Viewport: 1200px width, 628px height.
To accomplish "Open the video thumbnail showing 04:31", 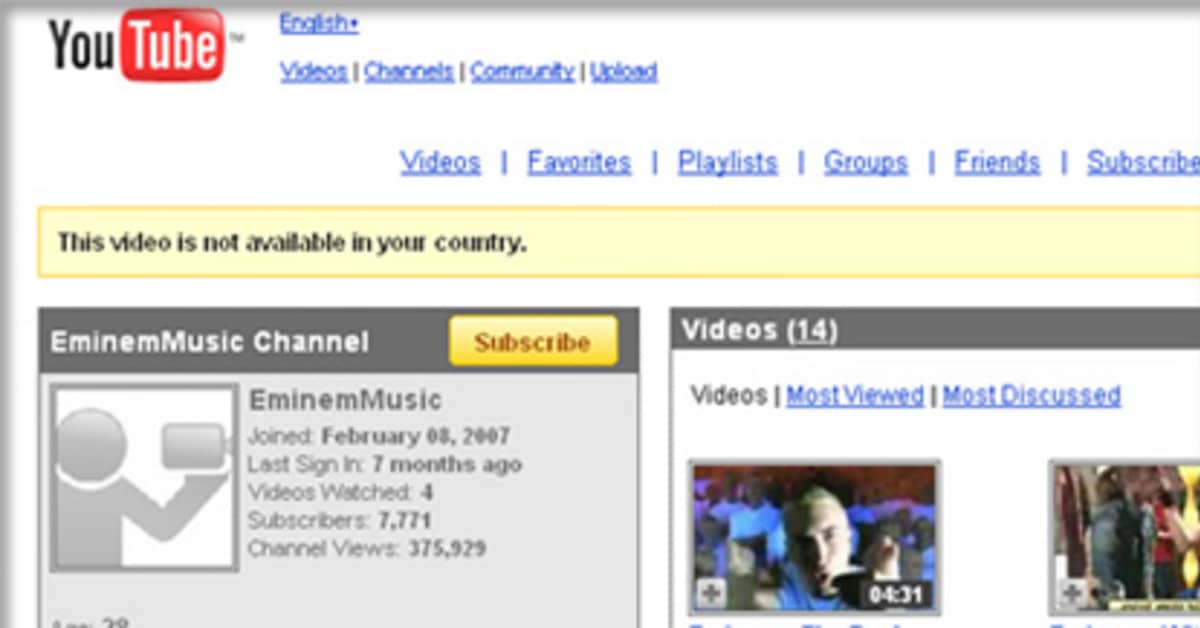I will (x=814, y=537).
